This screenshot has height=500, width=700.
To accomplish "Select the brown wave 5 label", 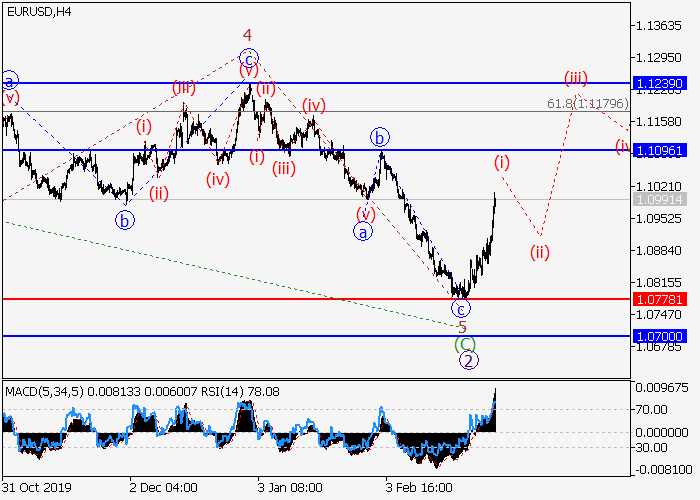I will 462,327.
